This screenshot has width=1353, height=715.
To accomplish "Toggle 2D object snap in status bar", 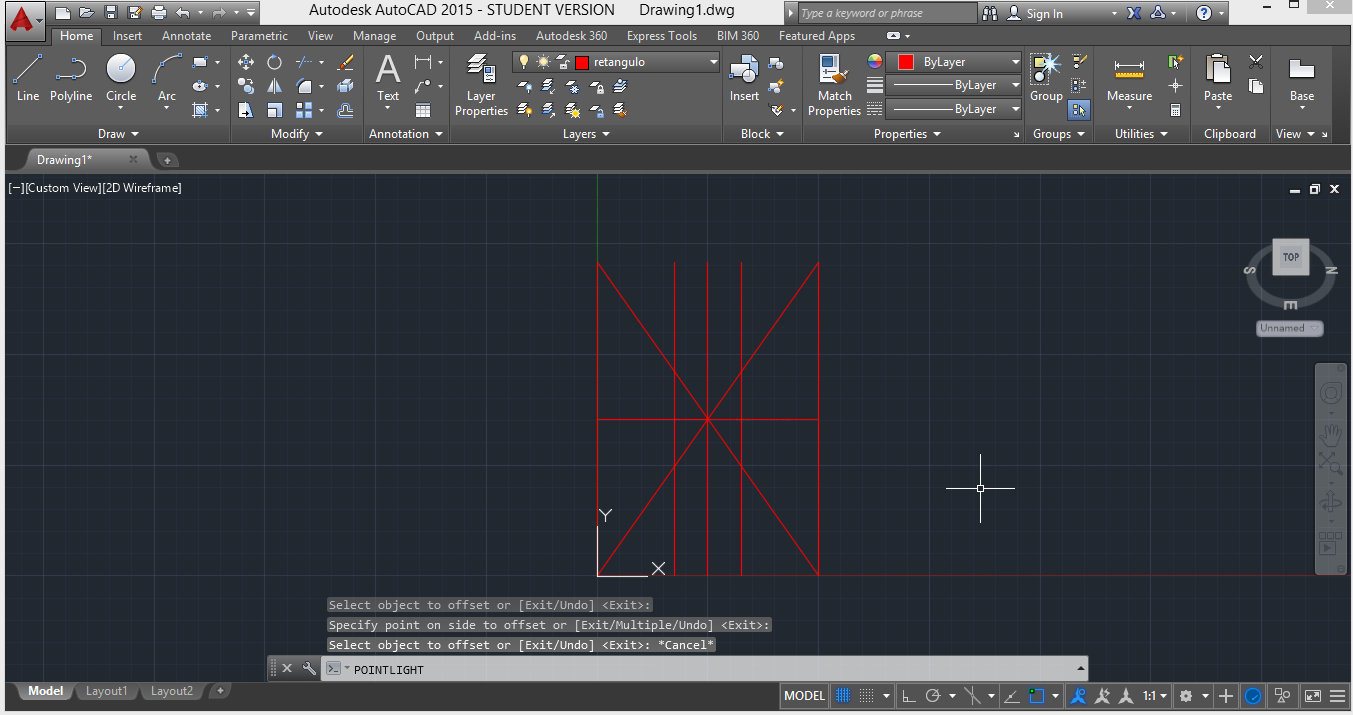I will click(x=1037, y=696).
